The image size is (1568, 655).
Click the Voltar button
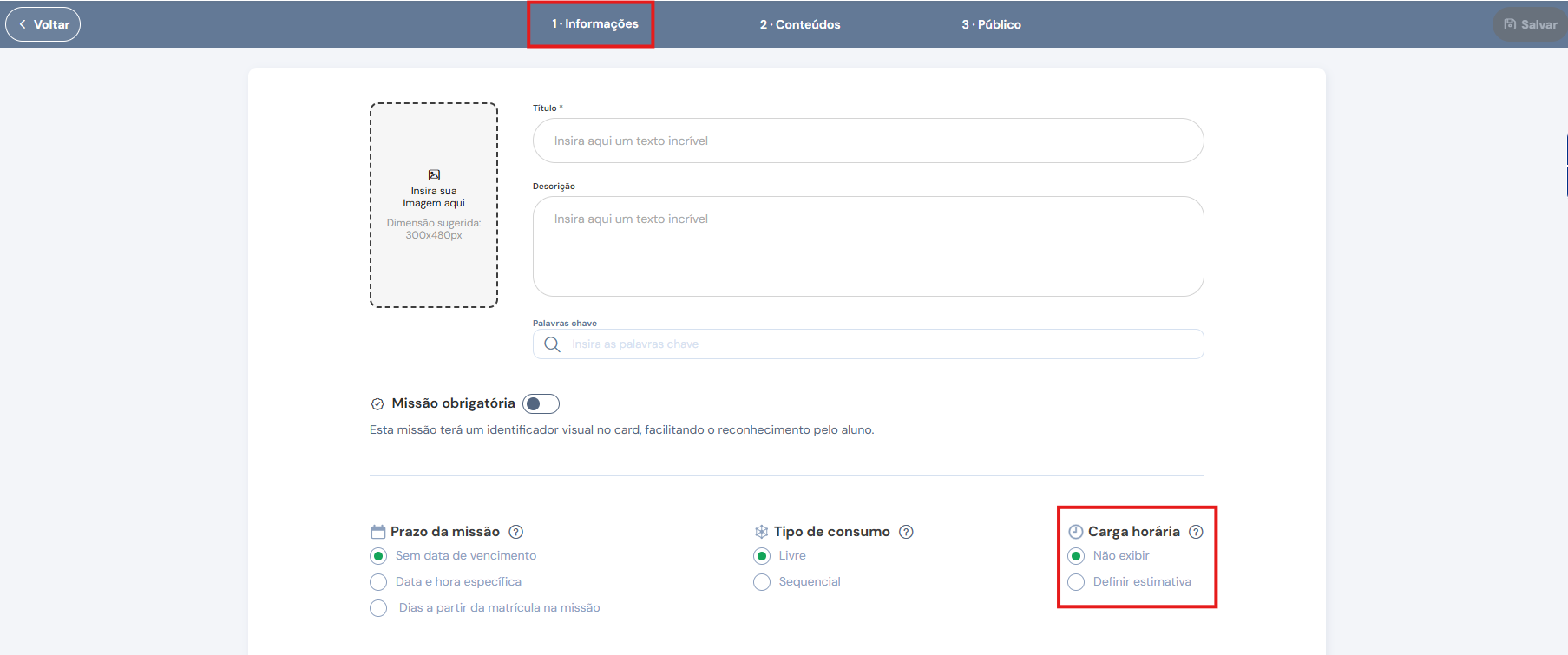43,24
